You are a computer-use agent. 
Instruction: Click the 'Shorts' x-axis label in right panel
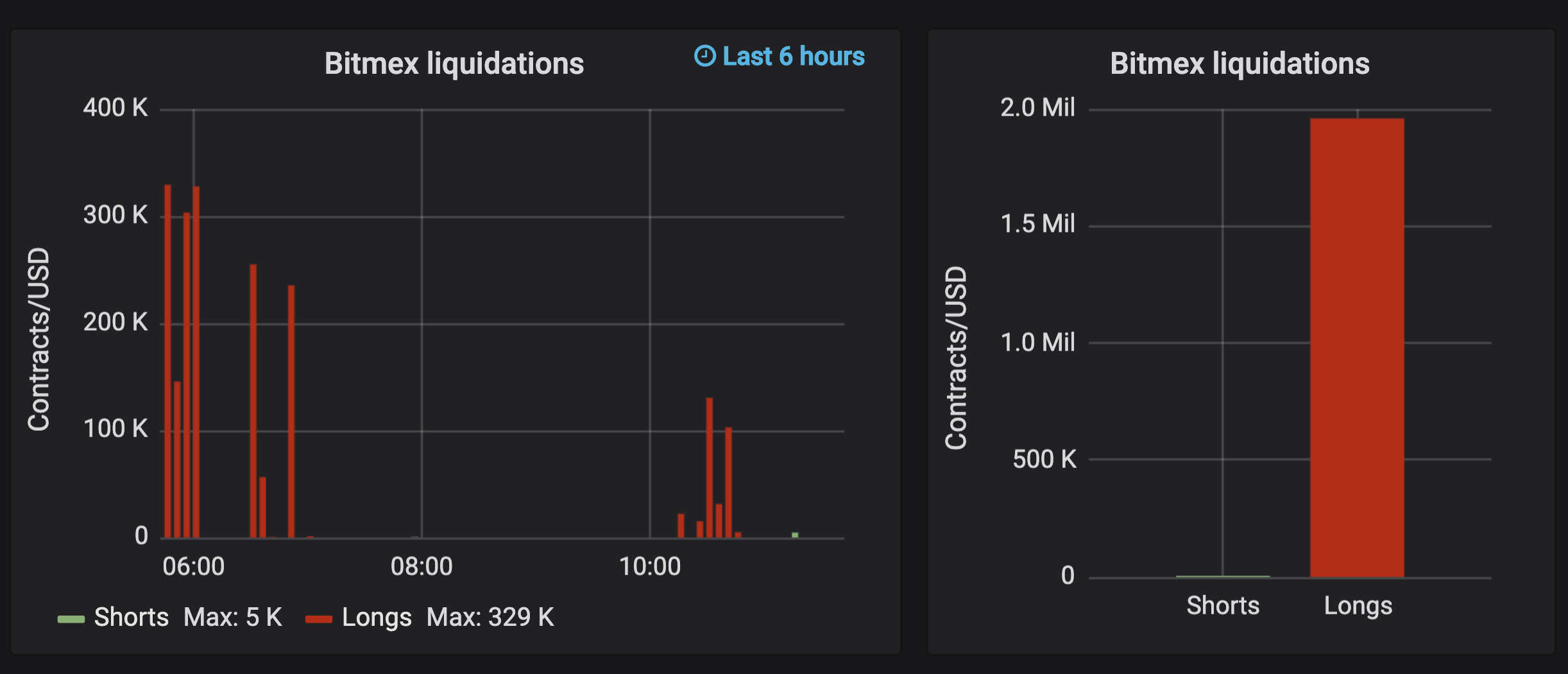[1223, 605]
